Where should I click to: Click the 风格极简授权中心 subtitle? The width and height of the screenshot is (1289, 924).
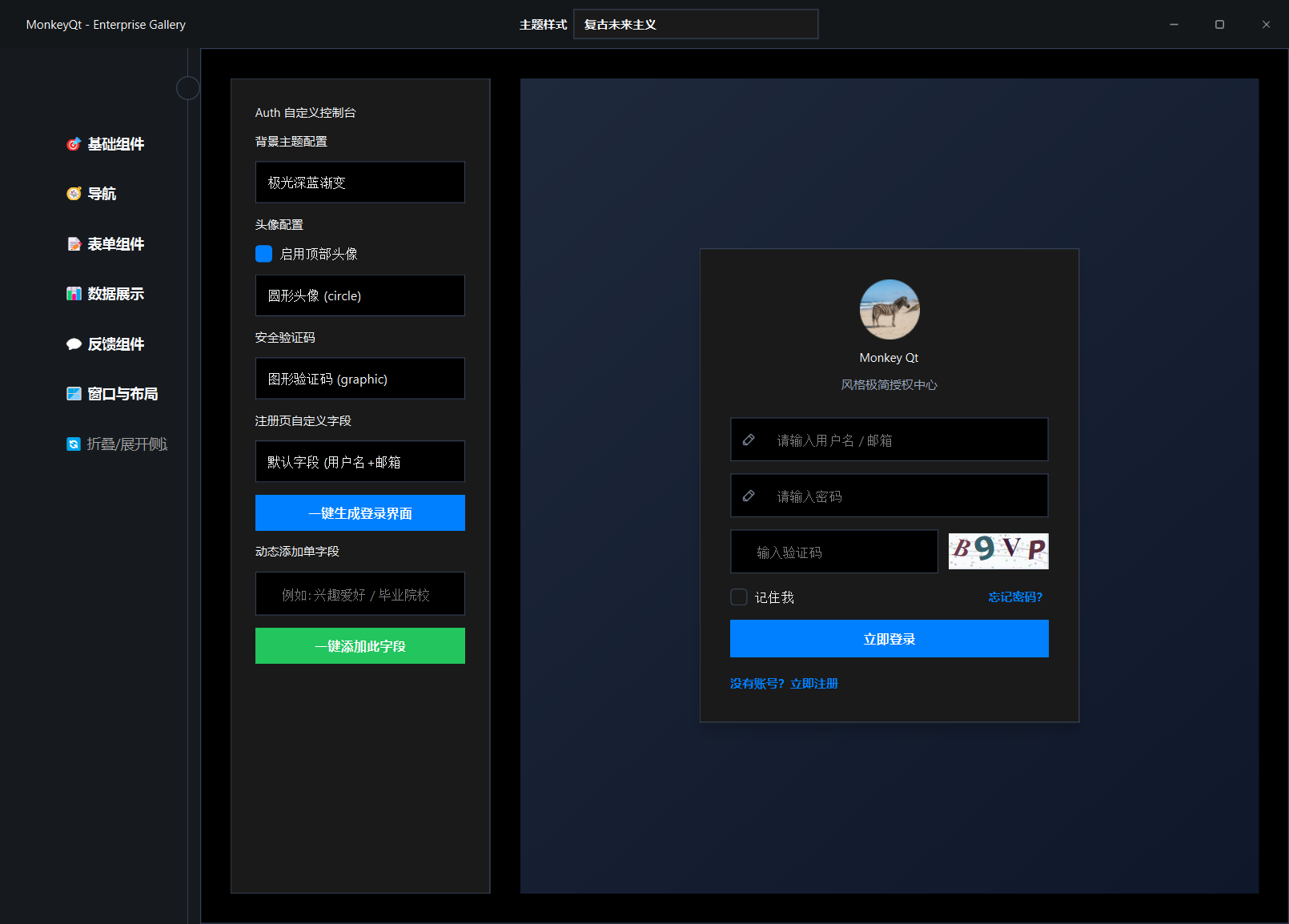(889, 385)
